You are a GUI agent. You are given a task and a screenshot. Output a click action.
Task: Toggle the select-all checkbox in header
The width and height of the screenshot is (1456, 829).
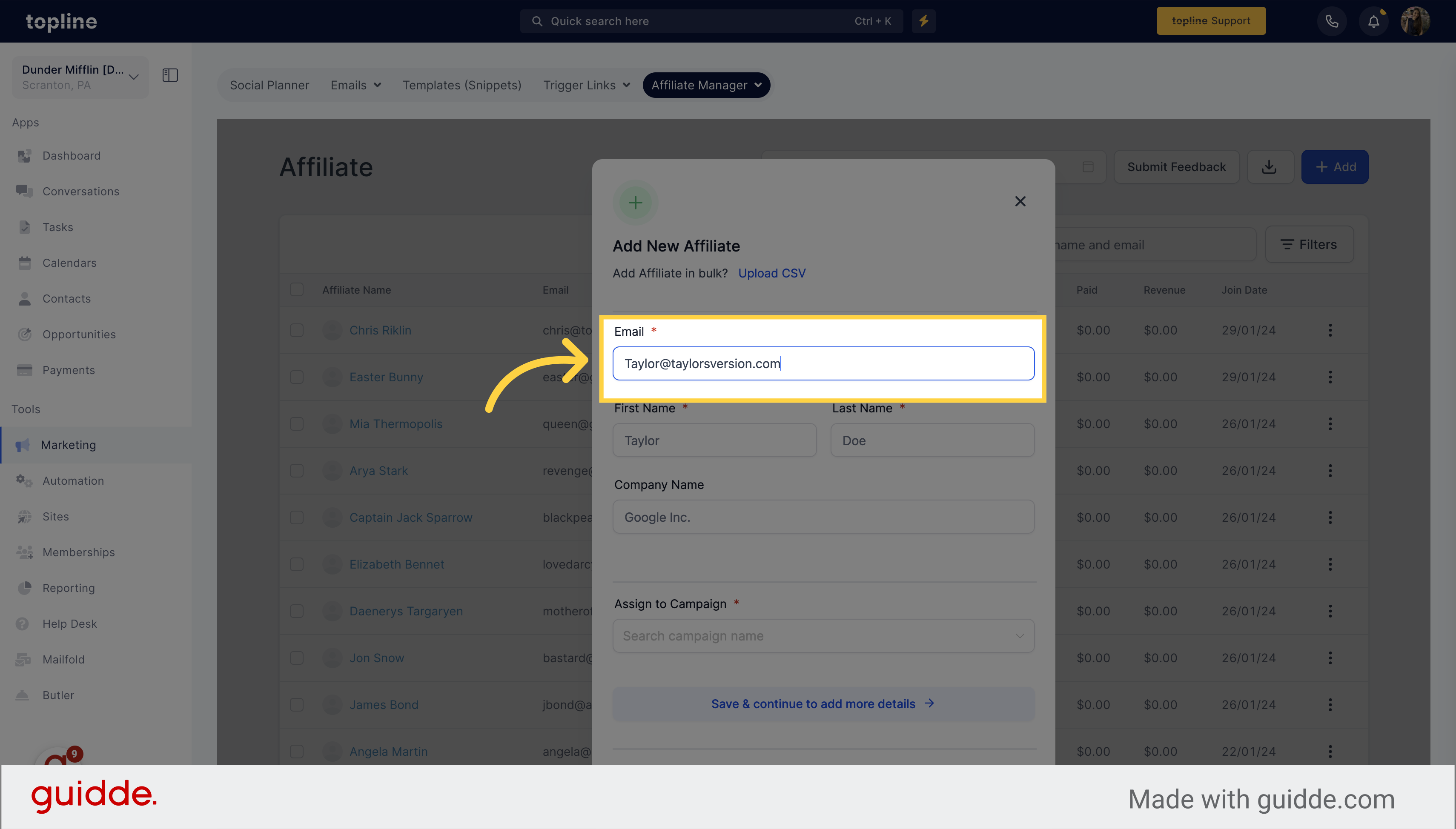coord(297,289)
